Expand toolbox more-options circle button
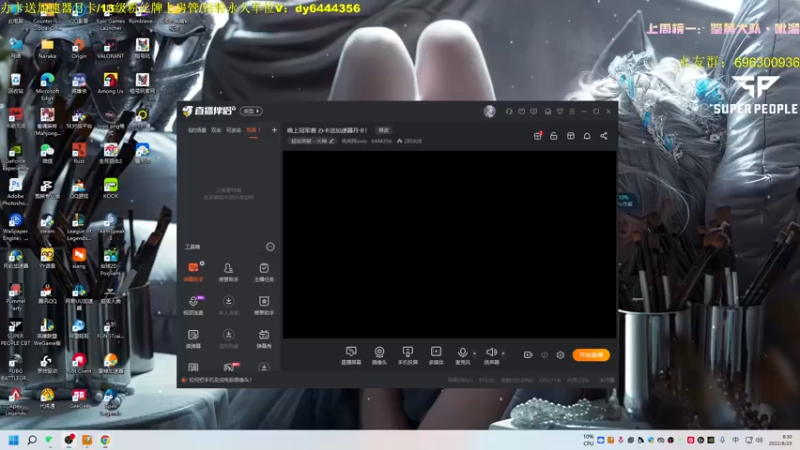800x450 pixels. point(270,247)
